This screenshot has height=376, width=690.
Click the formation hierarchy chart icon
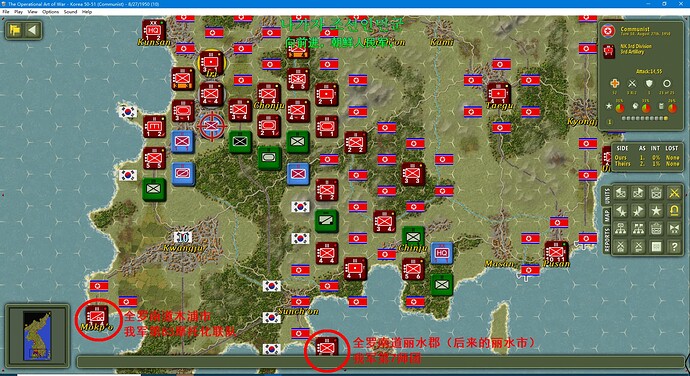coord(620,229)
